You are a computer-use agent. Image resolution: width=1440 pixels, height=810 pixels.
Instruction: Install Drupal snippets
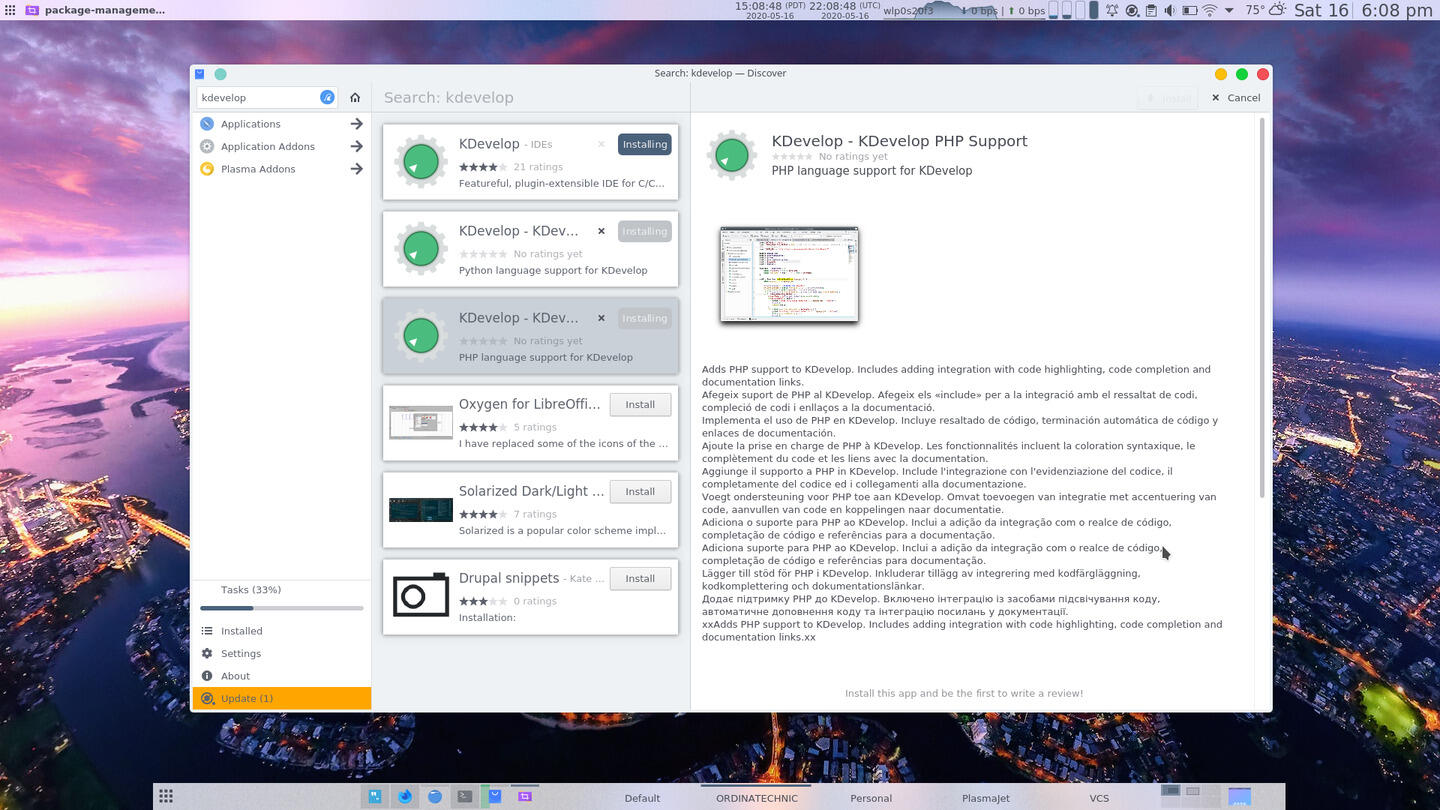click(640, 578)
